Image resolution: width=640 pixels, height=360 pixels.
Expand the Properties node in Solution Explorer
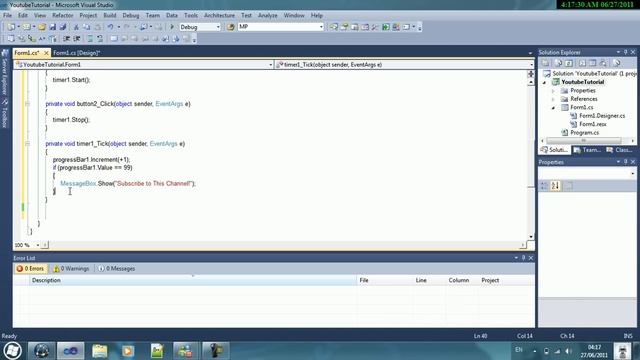553,91
